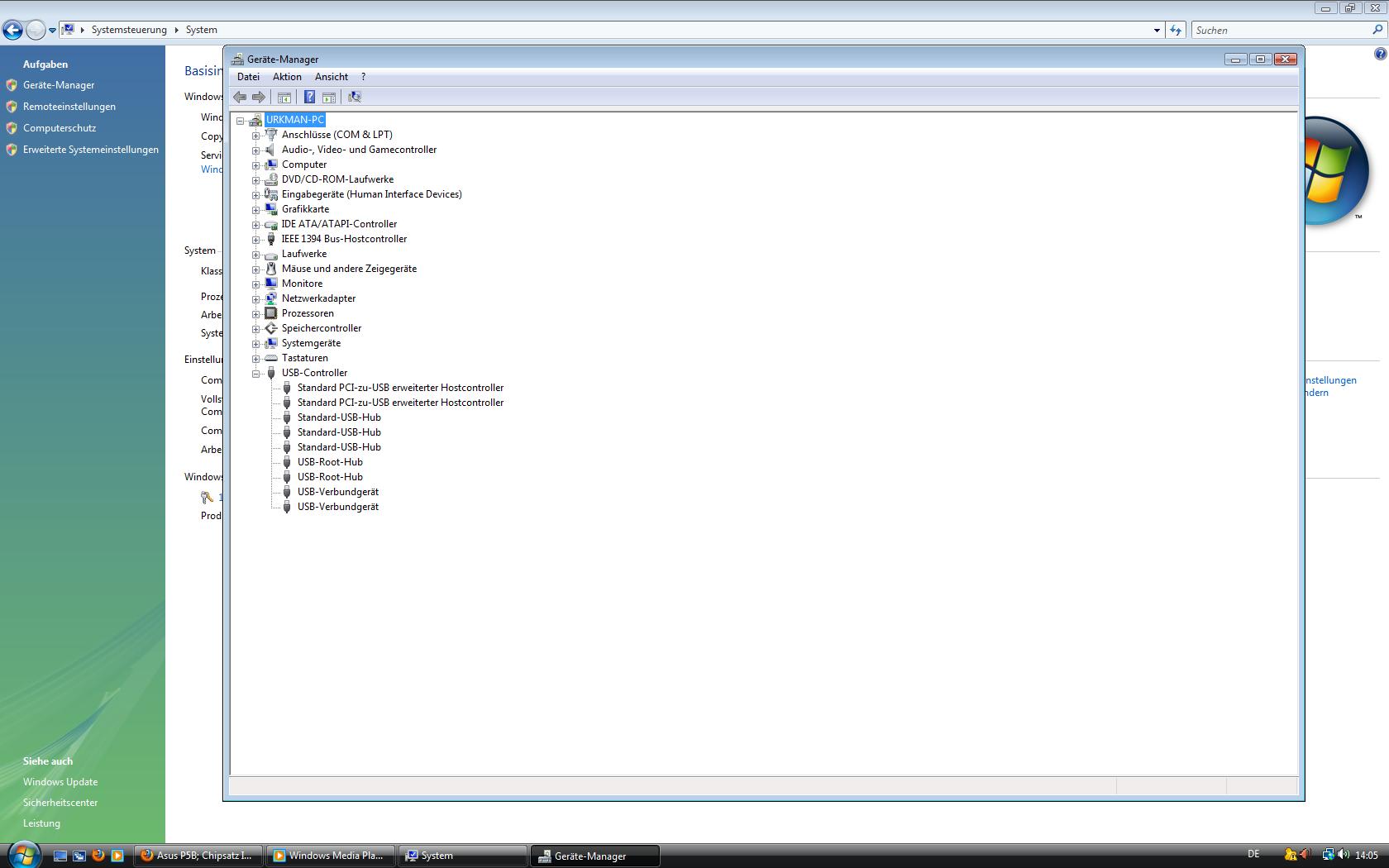Image resolution: width=1389 pixels, height=868 pixels.
Task: Select the Systemgeräte category
Action: 311,343
